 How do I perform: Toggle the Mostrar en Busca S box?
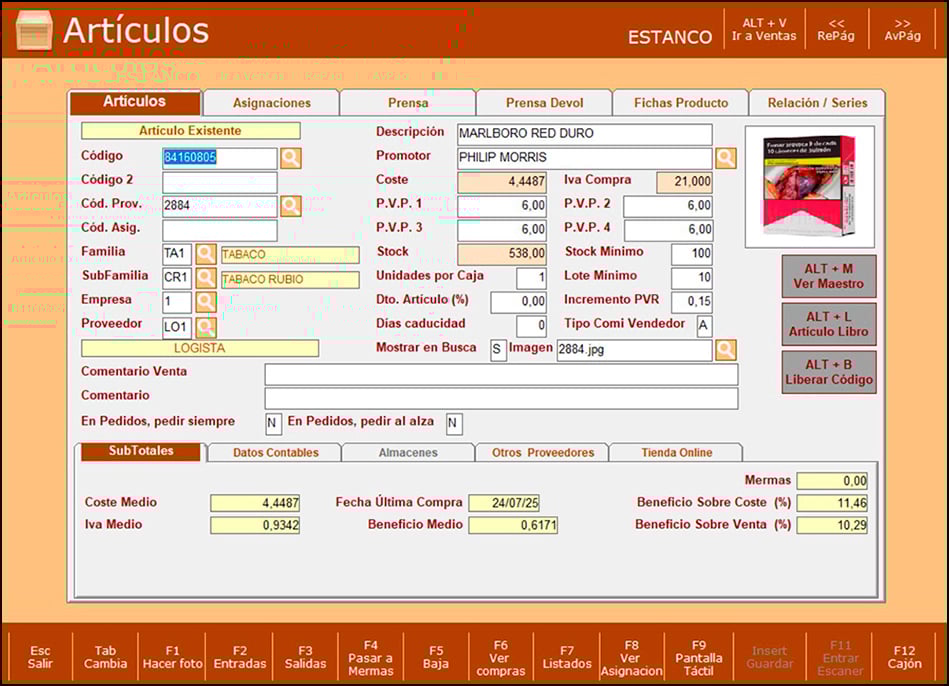pyautogui.click(x=497, y=350)
